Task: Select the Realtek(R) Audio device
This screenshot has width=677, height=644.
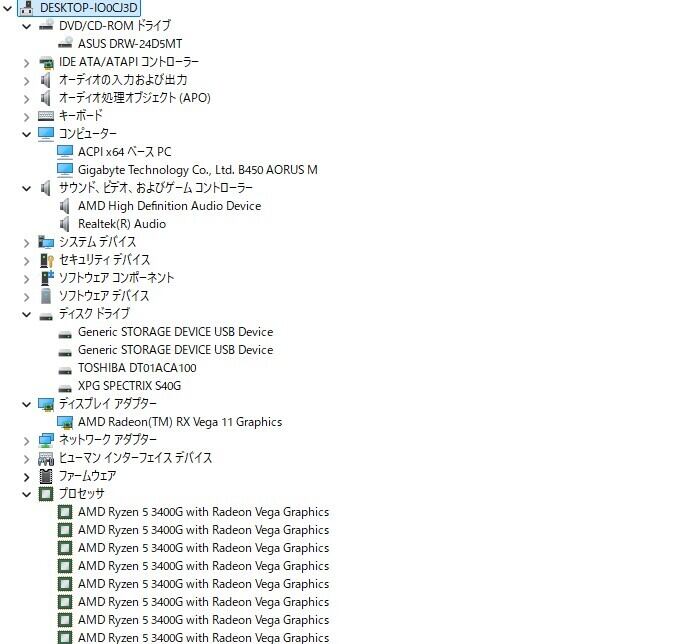Action: pos(122,224)
